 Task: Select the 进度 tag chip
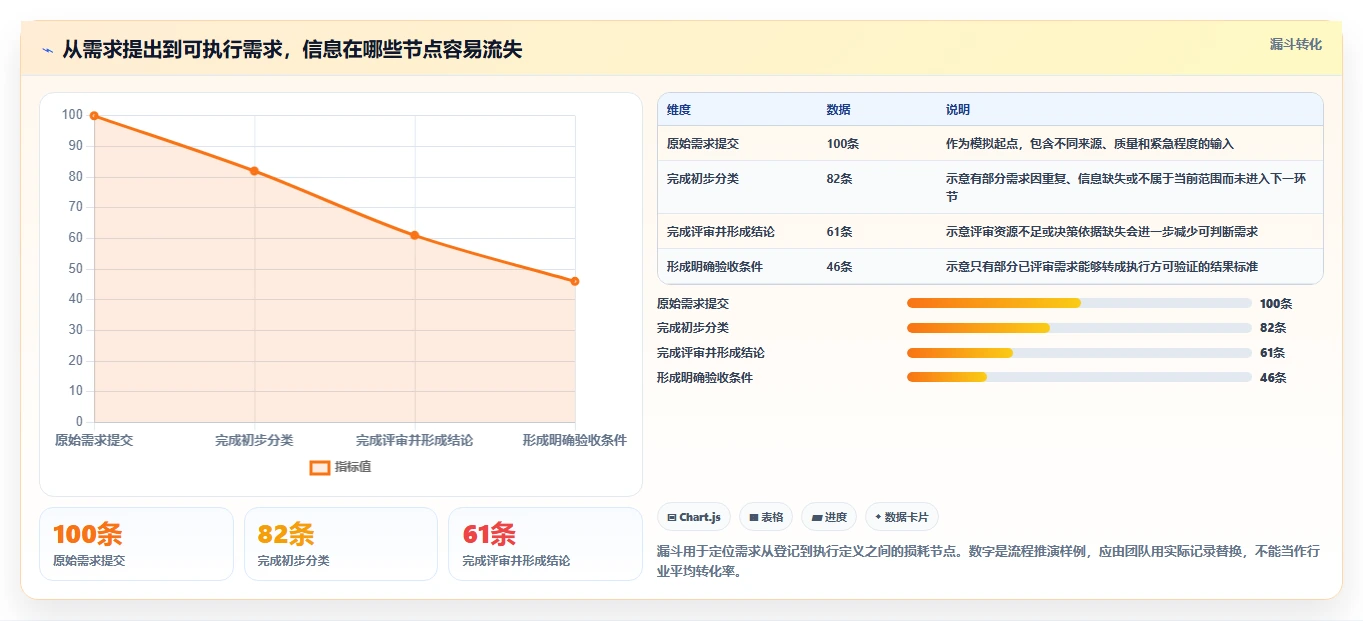[x=829, y=517]
